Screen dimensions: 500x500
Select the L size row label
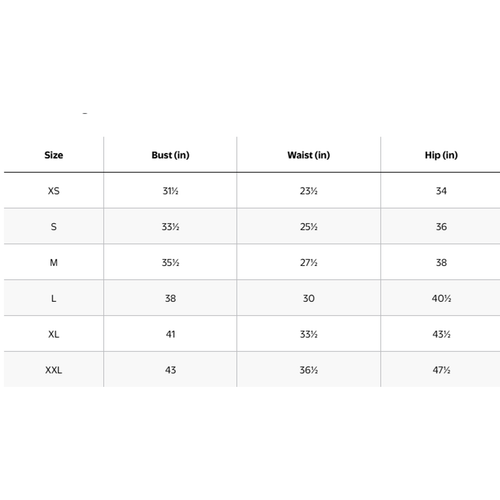[54, 298]
